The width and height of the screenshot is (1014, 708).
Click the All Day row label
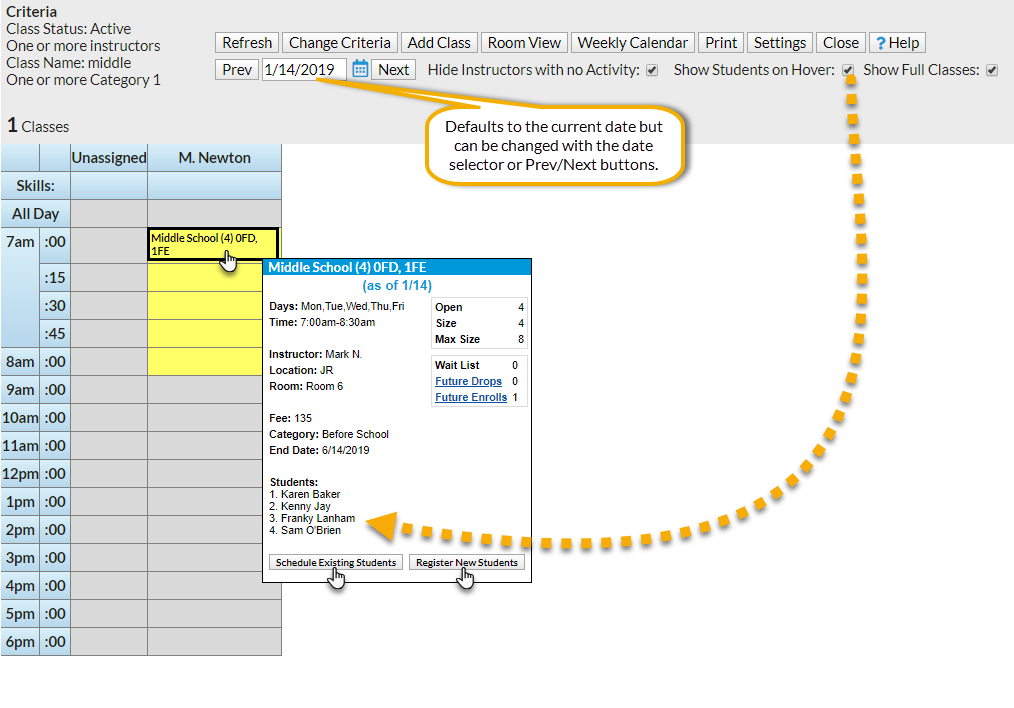click(x=36, y=214)
